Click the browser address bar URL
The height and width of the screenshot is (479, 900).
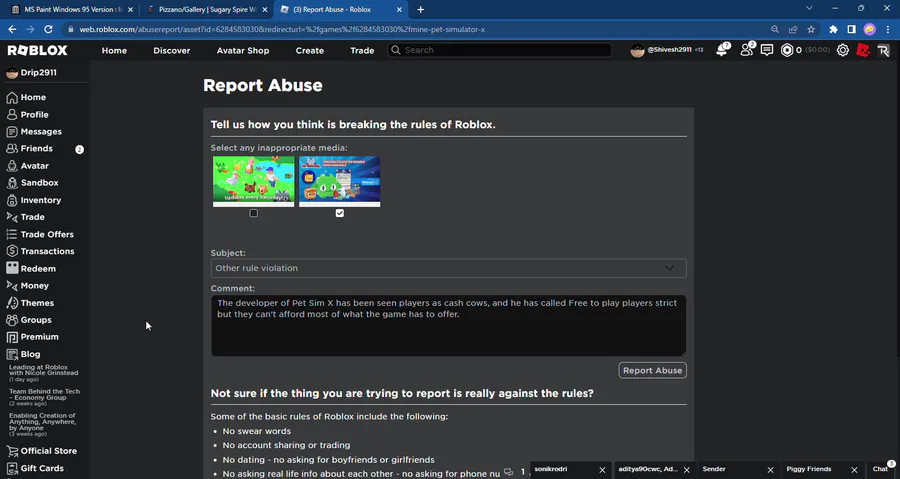pos(282,29)
